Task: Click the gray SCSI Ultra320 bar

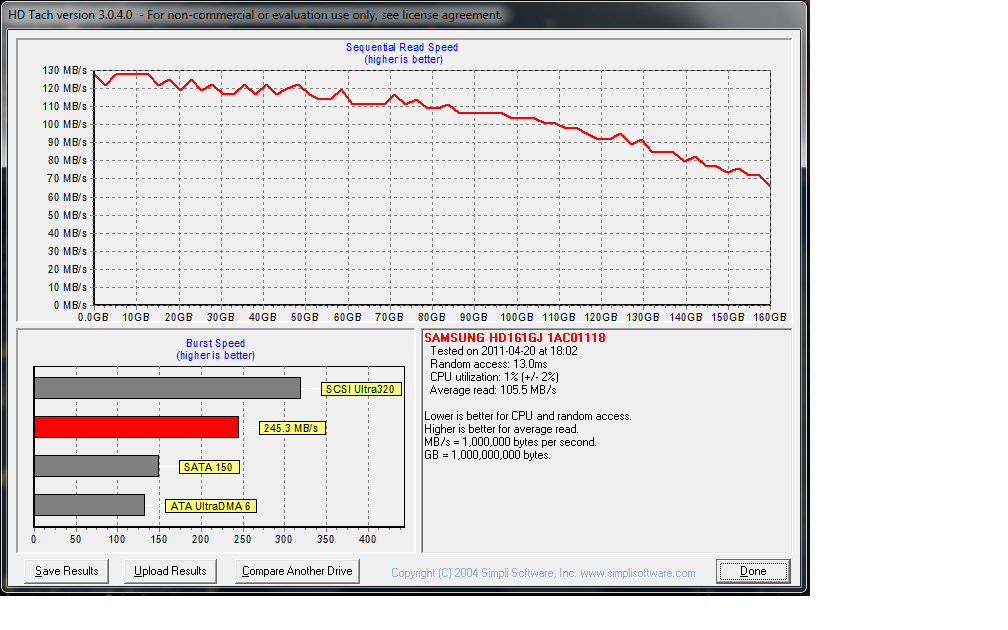Action: (x=167, y=388)
